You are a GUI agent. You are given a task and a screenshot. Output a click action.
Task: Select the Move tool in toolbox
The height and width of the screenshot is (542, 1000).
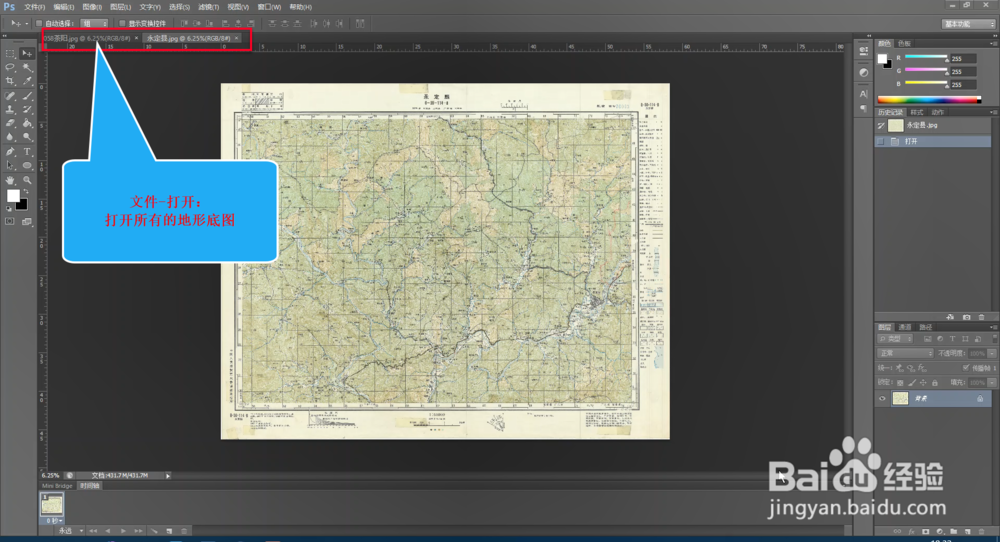(27, 54)
